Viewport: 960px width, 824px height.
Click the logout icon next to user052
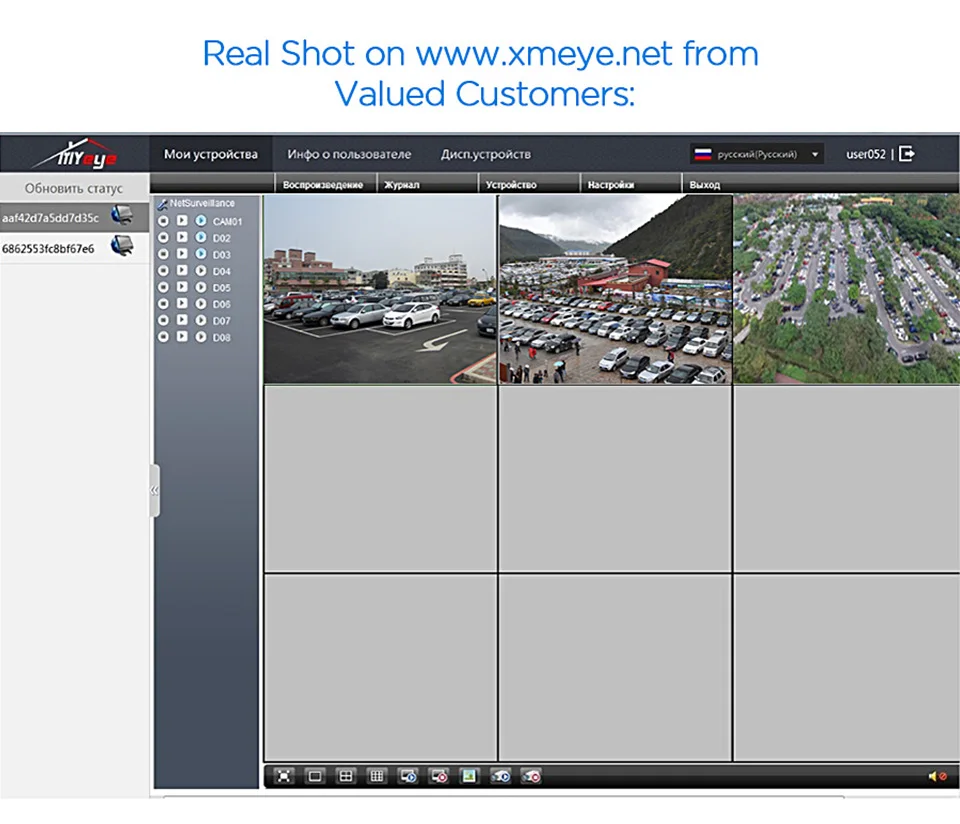(x=907, y=154)
